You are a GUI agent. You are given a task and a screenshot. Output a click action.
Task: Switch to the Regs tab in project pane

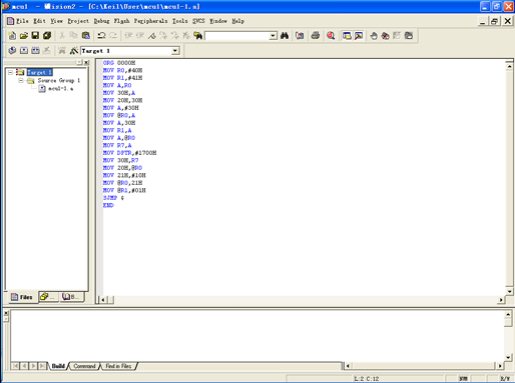pos(49,297)
